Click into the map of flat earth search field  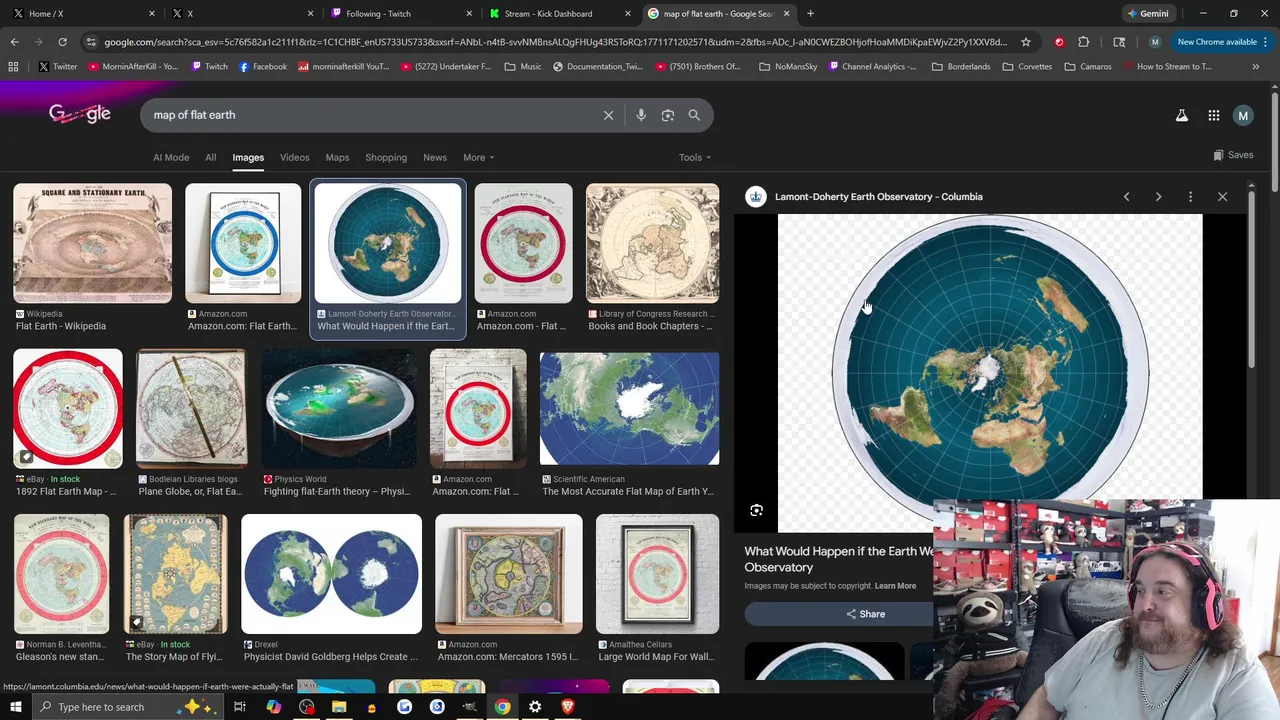[370, 115]
